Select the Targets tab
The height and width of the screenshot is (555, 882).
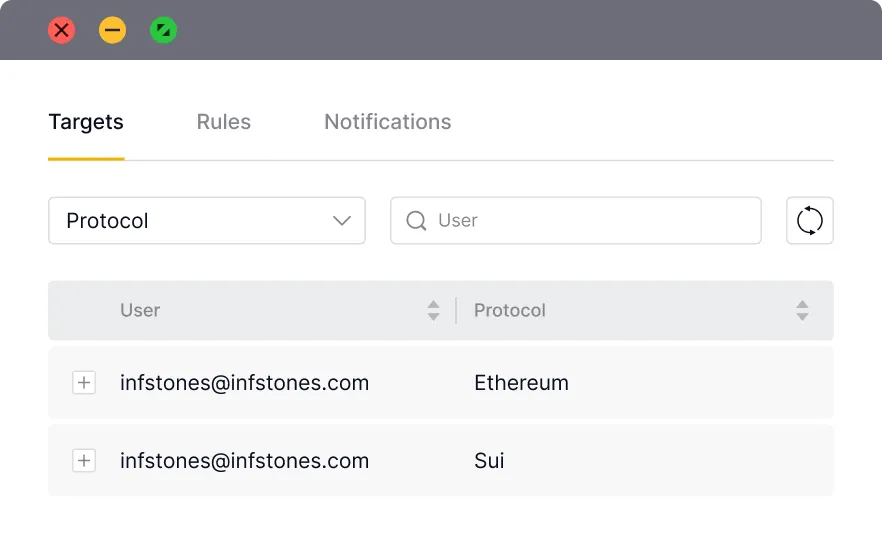coord(86,122)
